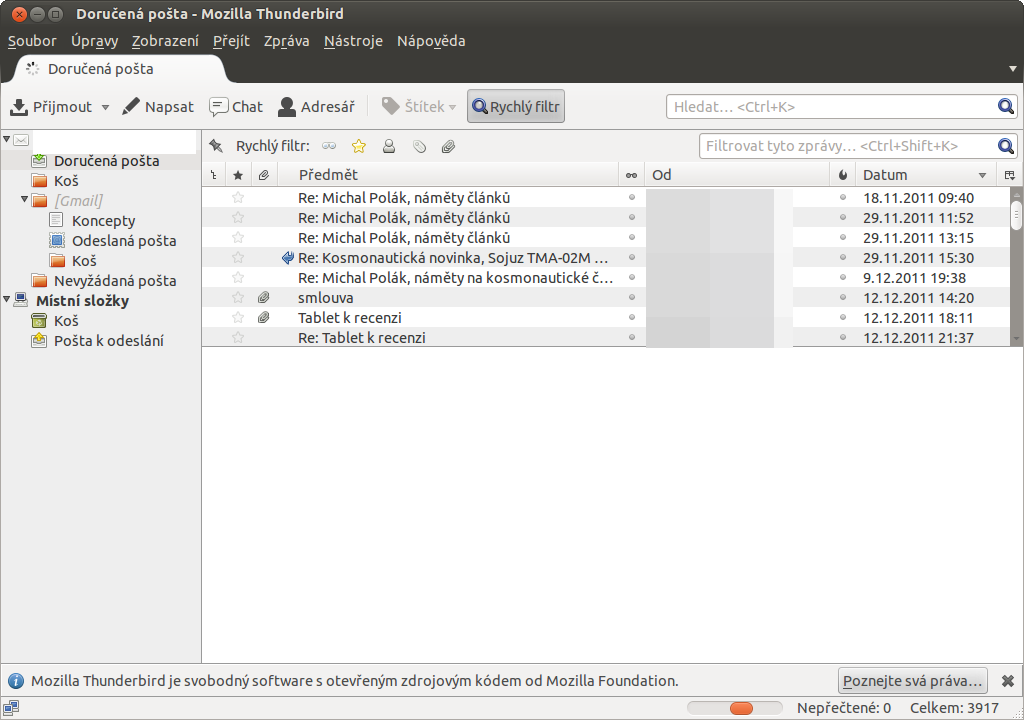Open the Chat toolbar button
Screen dimensions: 1024x720
(x=236, y=106)
